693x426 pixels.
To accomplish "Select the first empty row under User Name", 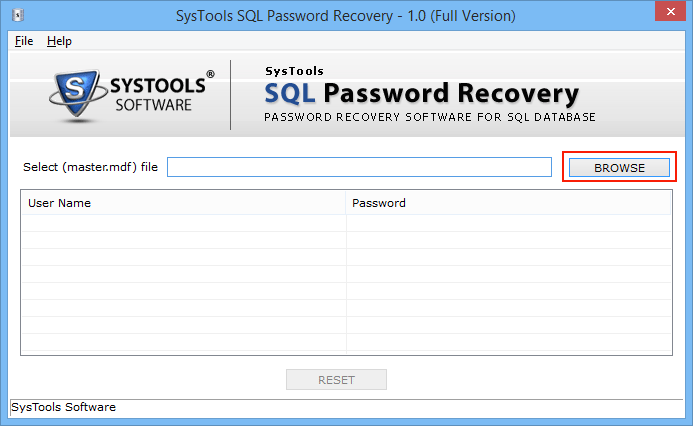I will (x=184, y=224).
